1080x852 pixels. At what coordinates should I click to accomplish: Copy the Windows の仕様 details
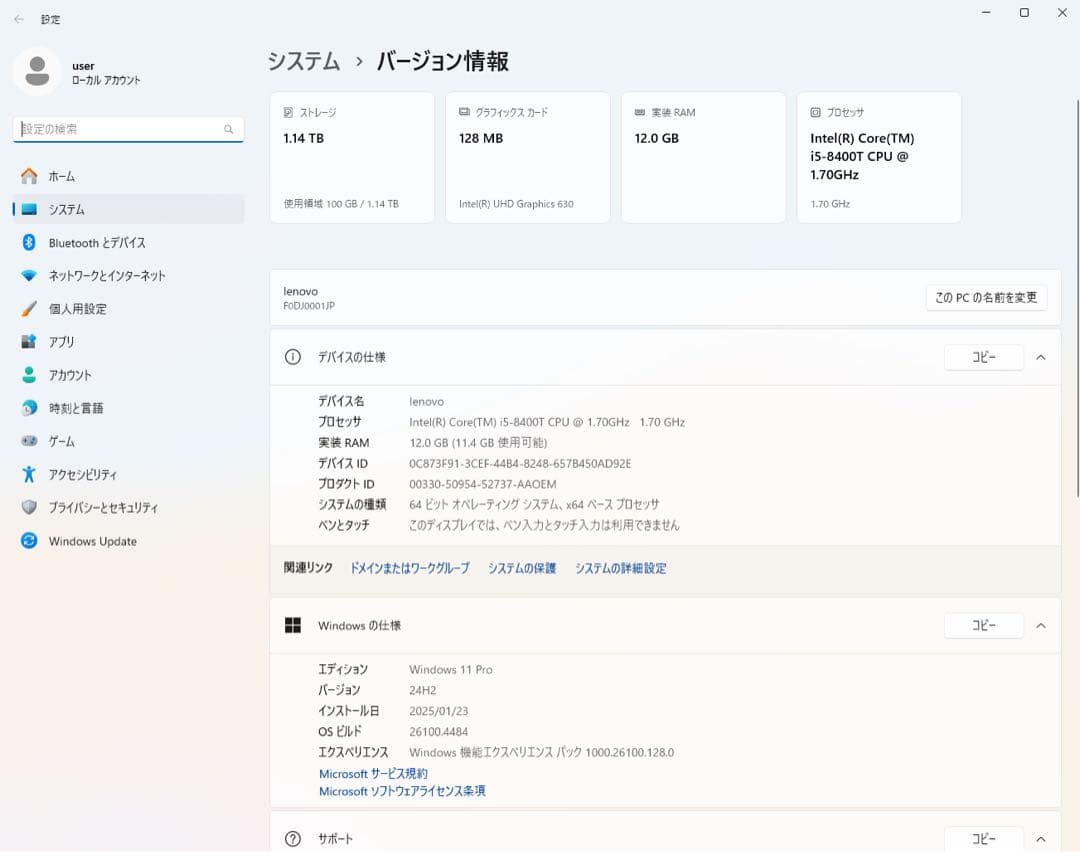(984, 624)
